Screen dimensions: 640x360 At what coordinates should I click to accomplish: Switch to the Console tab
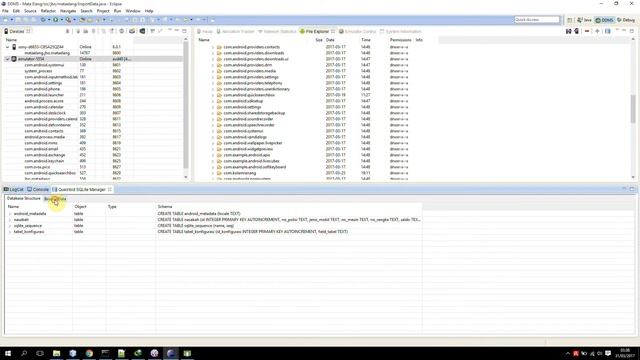click(x=38, y=189)
